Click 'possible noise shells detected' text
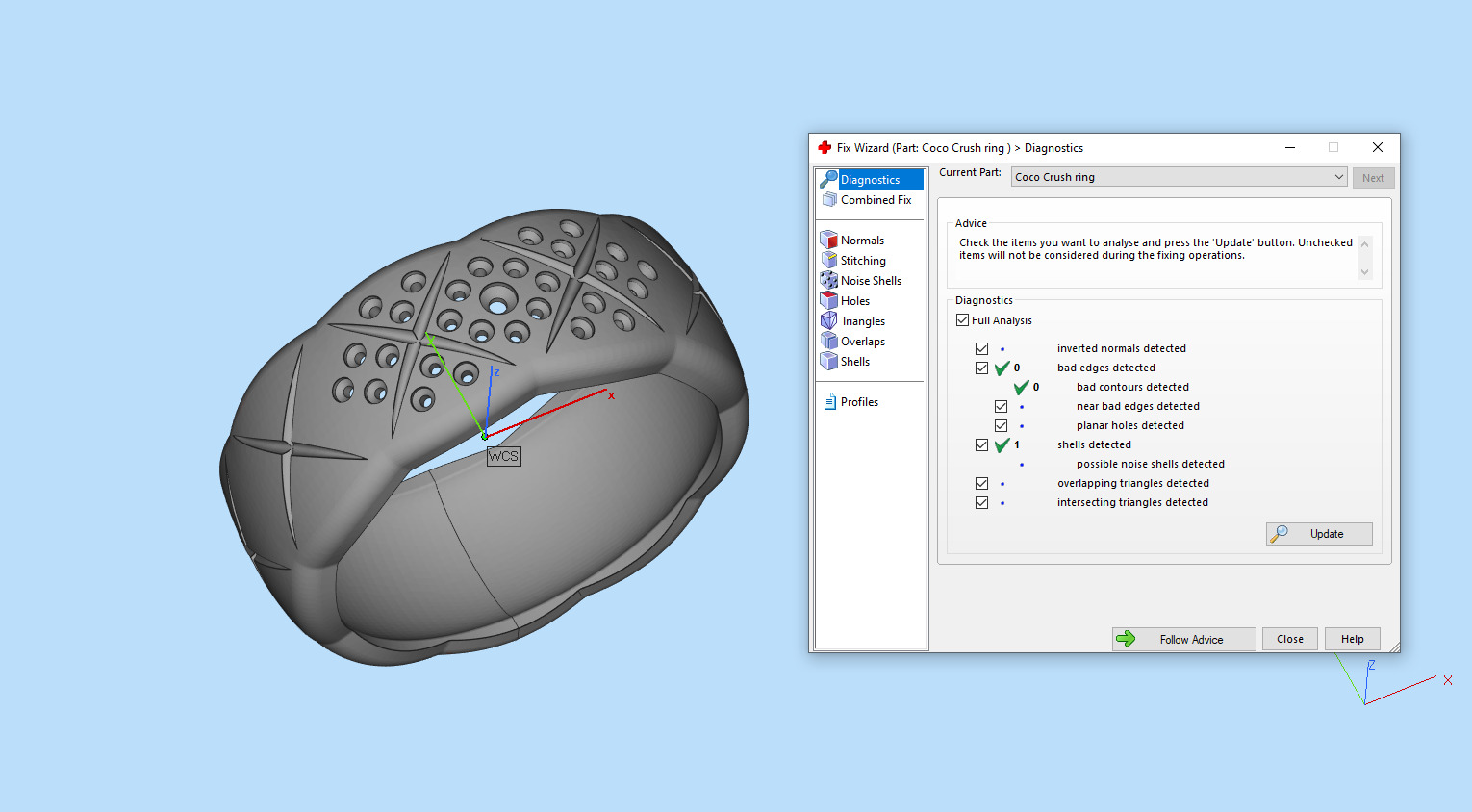This screenshot has height=812, width=1472. pos(1151,464)
